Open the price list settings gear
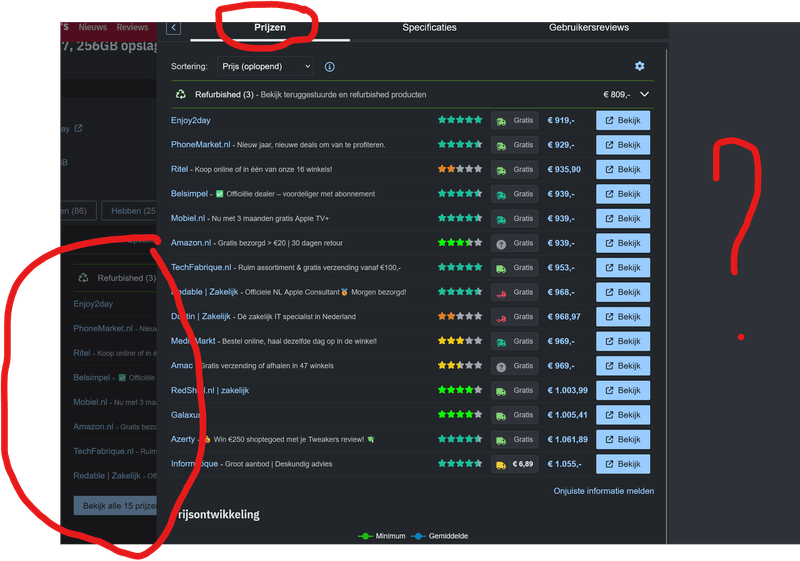 pos(639,66)
